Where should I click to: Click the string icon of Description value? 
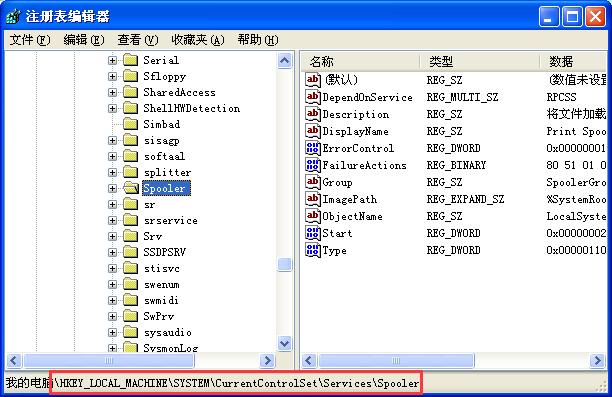click(313, 114)
